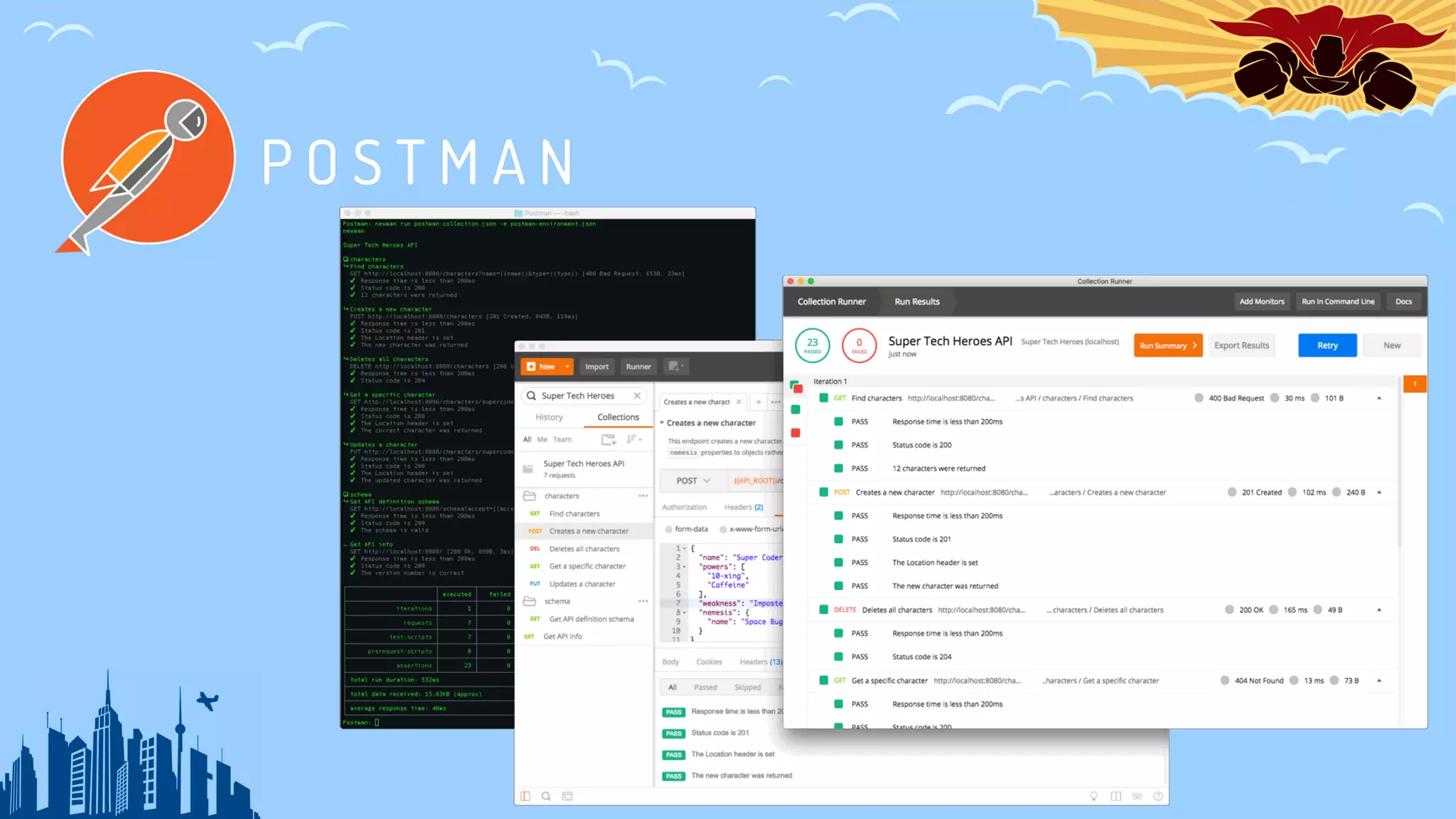Select the Deletes all characters request
The width and height of the screenshot is (1456, 819).
pyautogui.click(x=584, y=549)
